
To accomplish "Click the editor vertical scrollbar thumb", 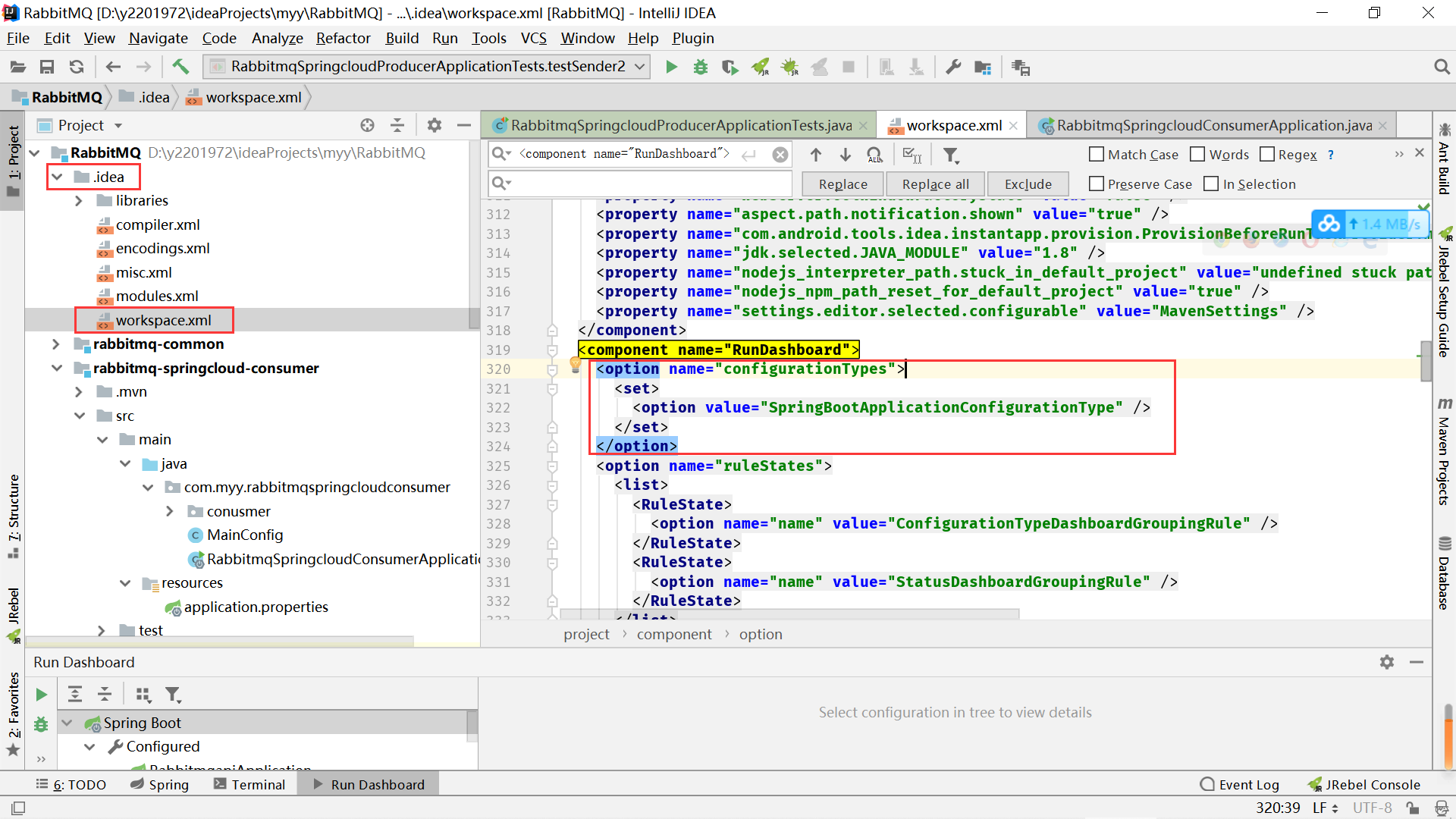I will click(1426, 362).
